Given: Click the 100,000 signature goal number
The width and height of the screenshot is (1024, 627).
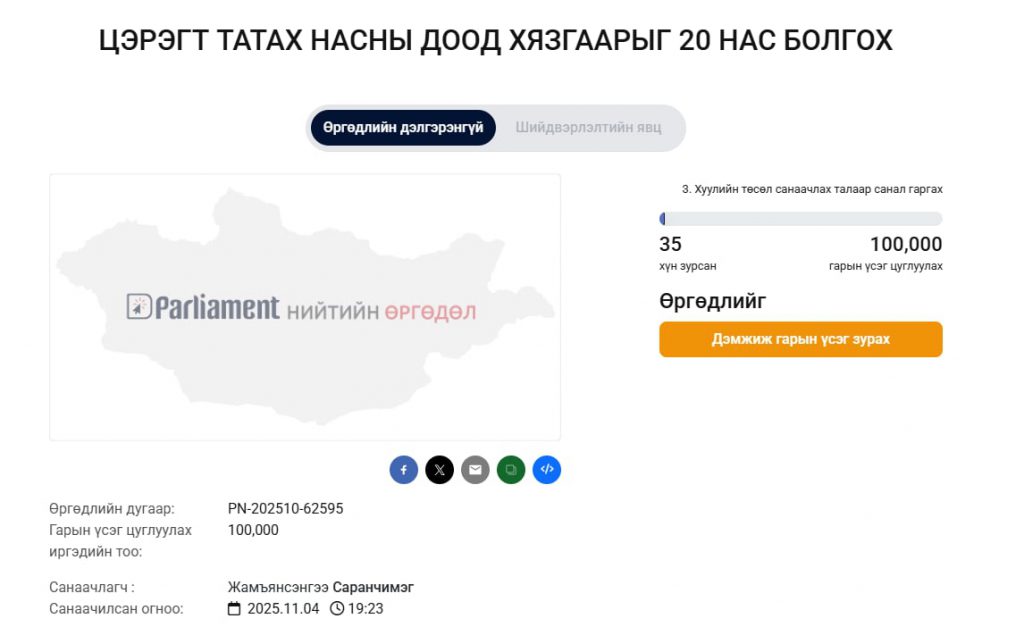Looking at the screenshot, I should coord(905,244).
